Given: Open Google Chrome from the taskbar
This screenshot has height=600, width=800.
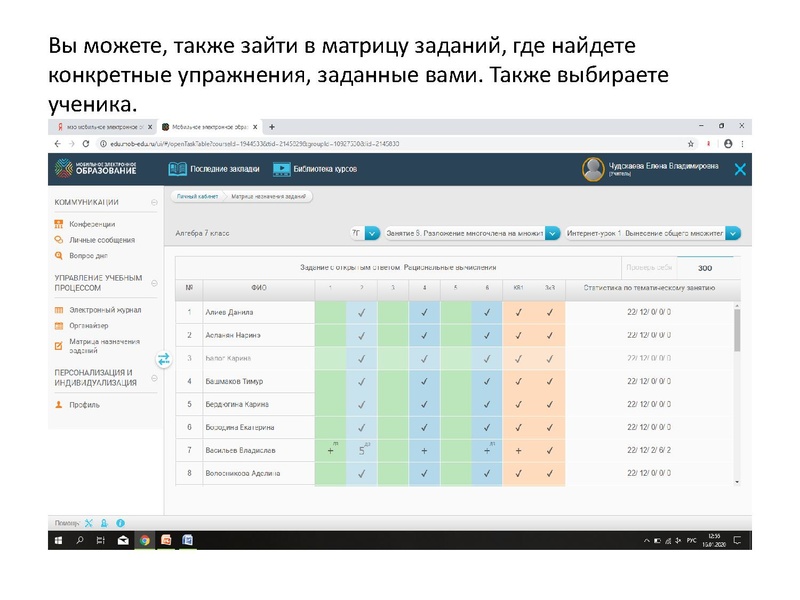Looking at the screenshot, I should pyautogui.click(x=143, y=538).
